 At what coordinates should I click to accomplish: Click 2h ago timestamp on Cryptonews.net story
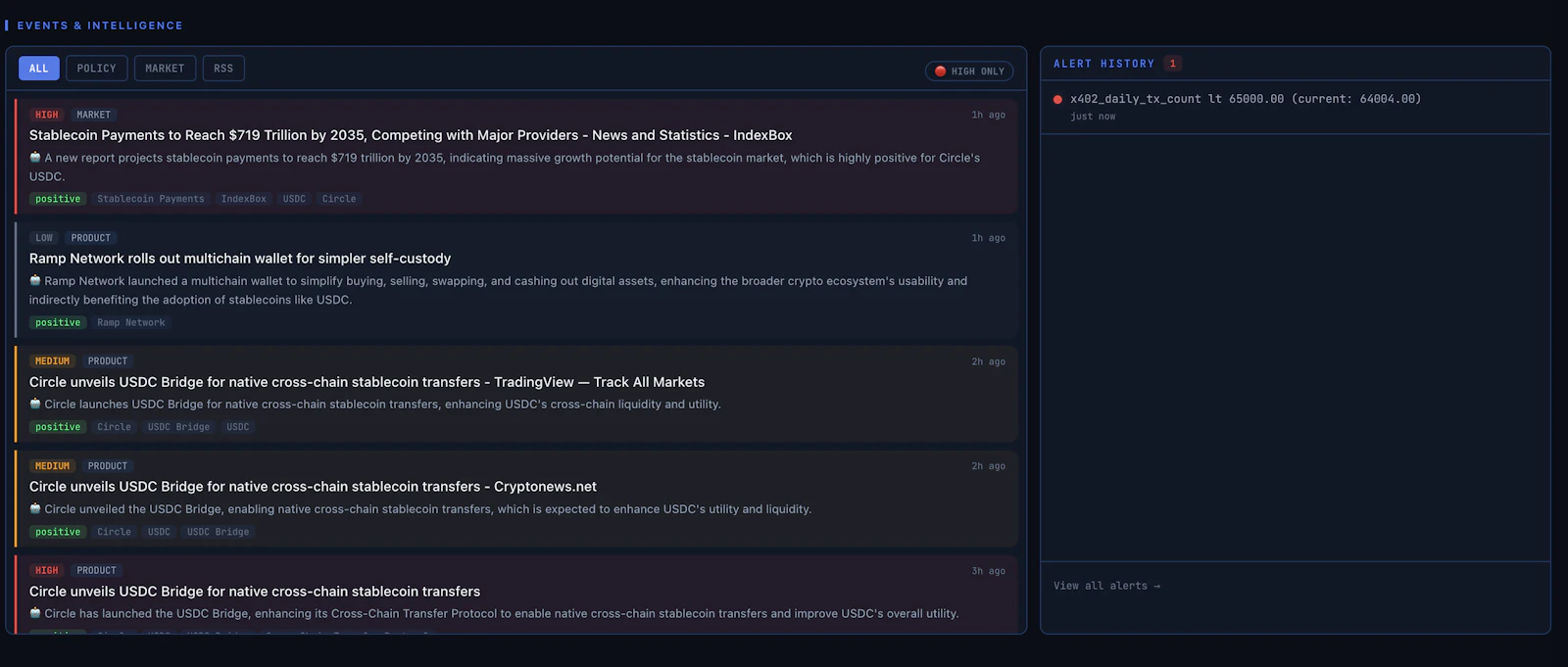point(988,466)
